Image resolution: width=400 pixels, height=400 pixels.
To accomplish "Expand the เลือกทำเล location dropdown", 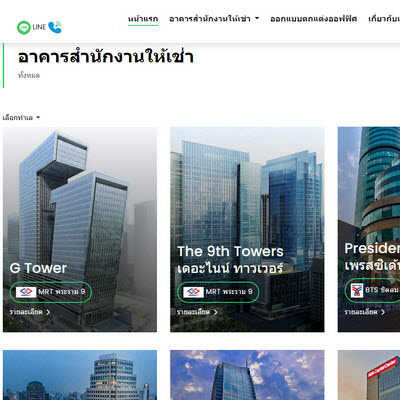I will tap(21, 118).
